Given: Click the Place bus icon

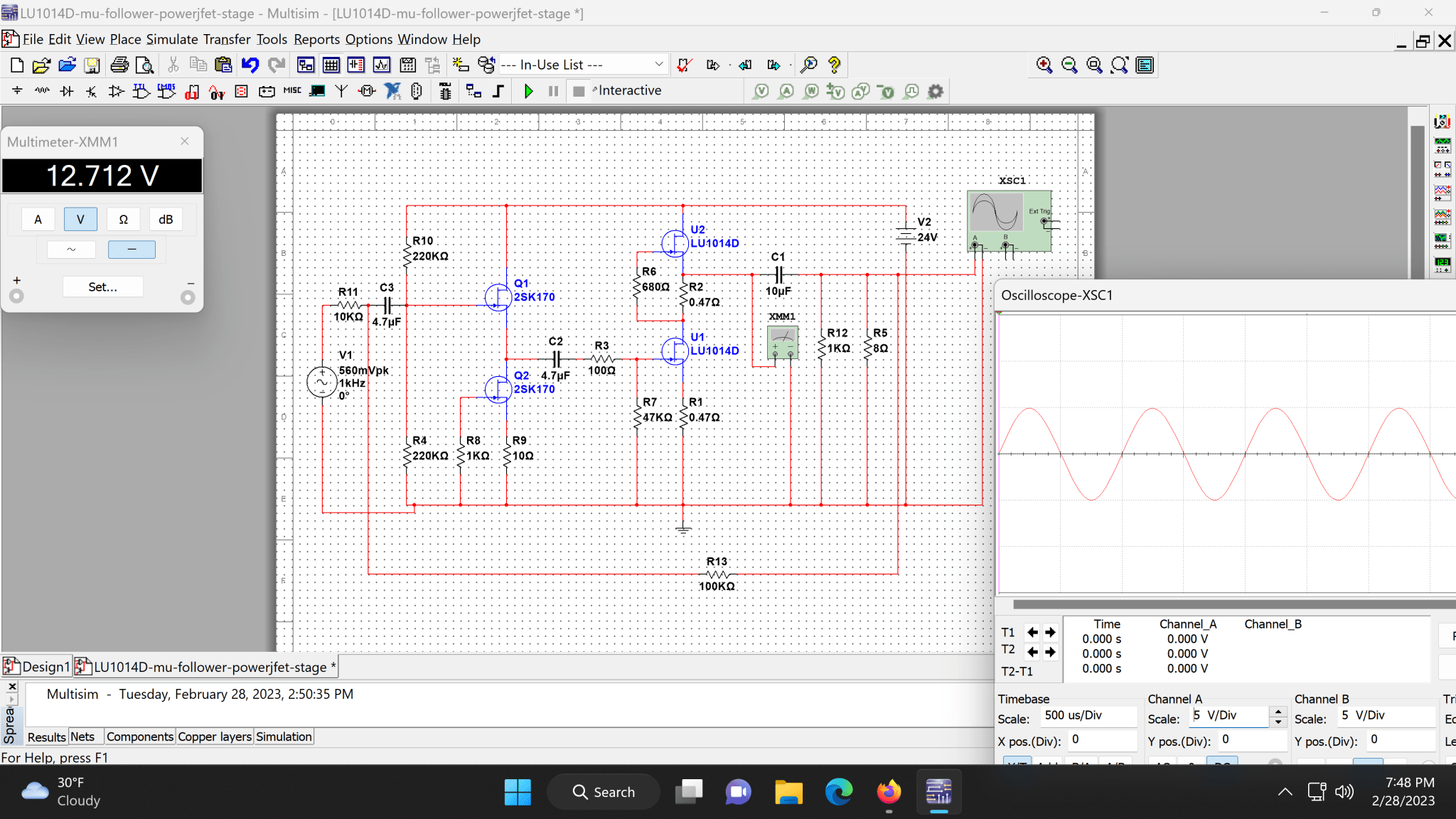Looking at the screenshot, I should coord(499,91).
